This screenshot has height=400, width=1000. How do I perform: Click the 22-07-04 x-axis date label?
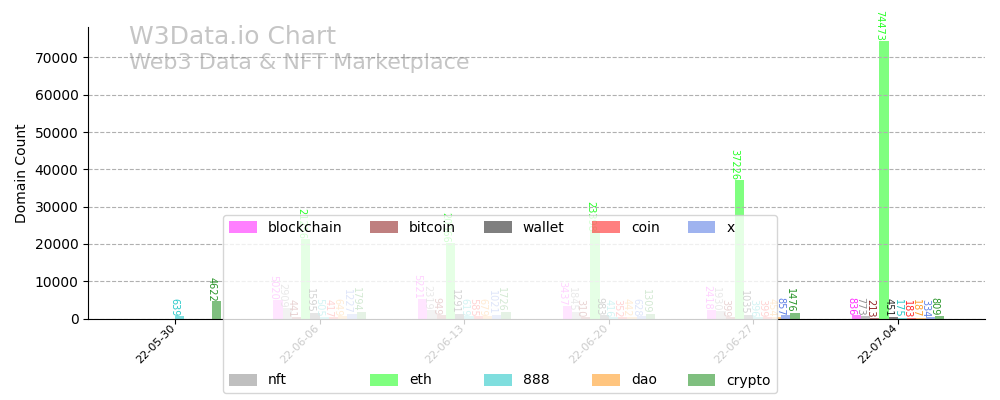coord(879,344)
